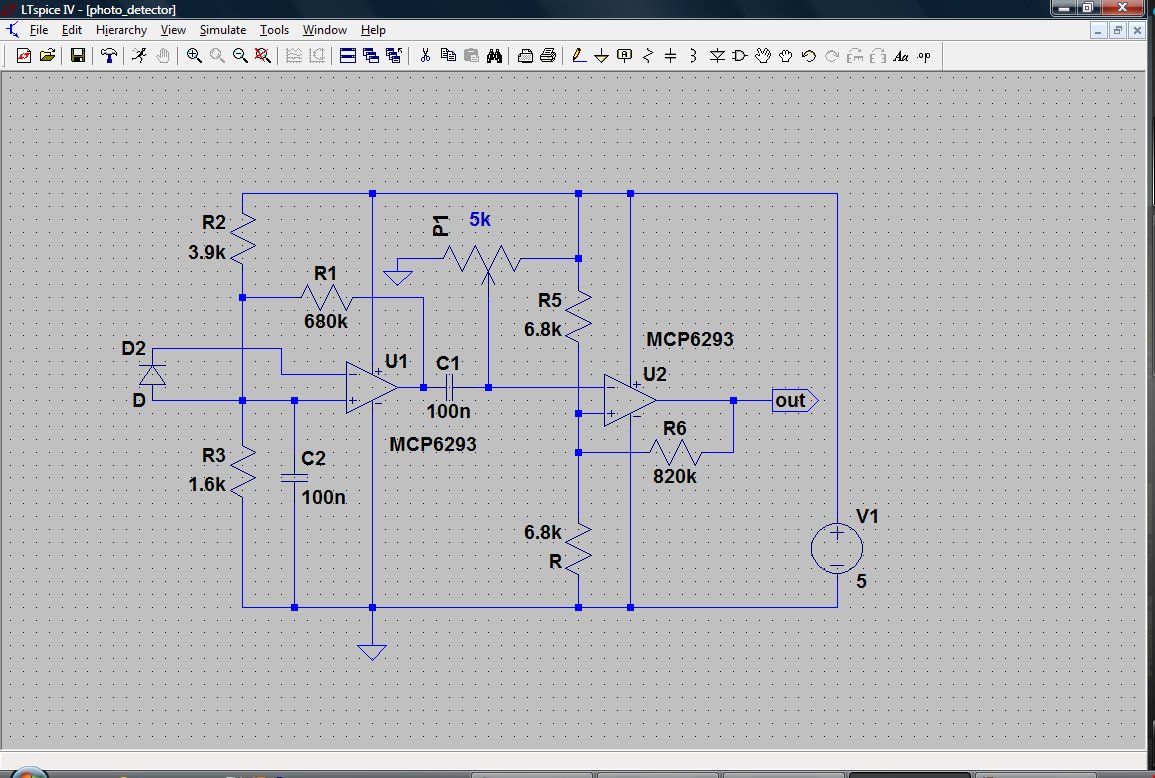Select the Cut scissors tool

[x=425, y=55]
